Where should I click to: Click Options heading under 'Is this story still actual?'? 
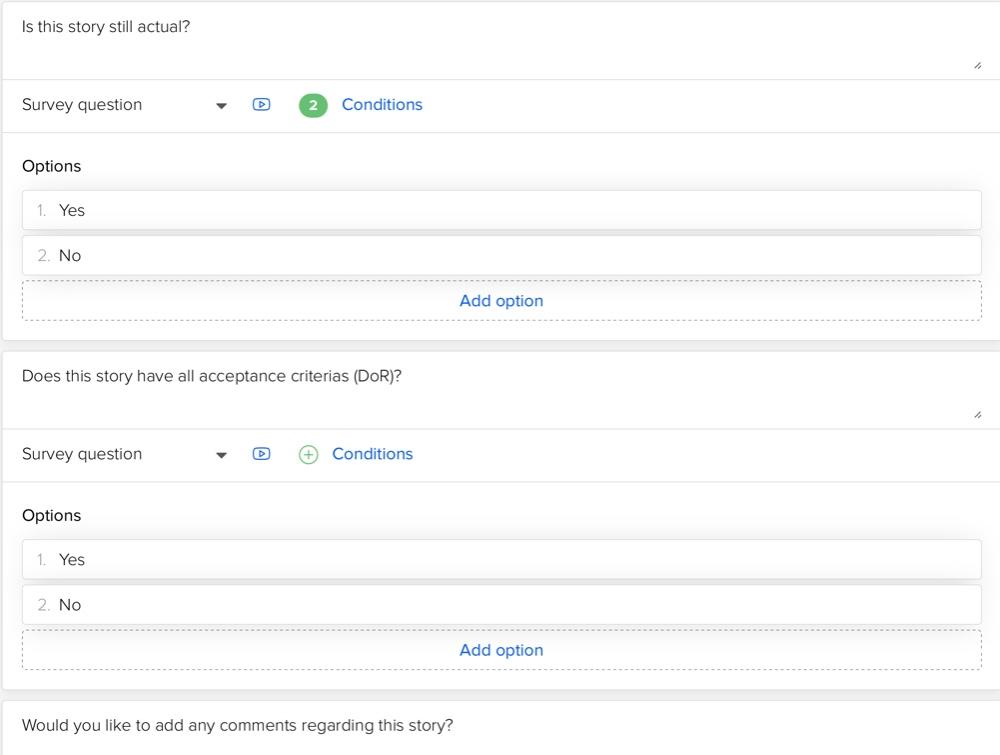pos(52,166)
